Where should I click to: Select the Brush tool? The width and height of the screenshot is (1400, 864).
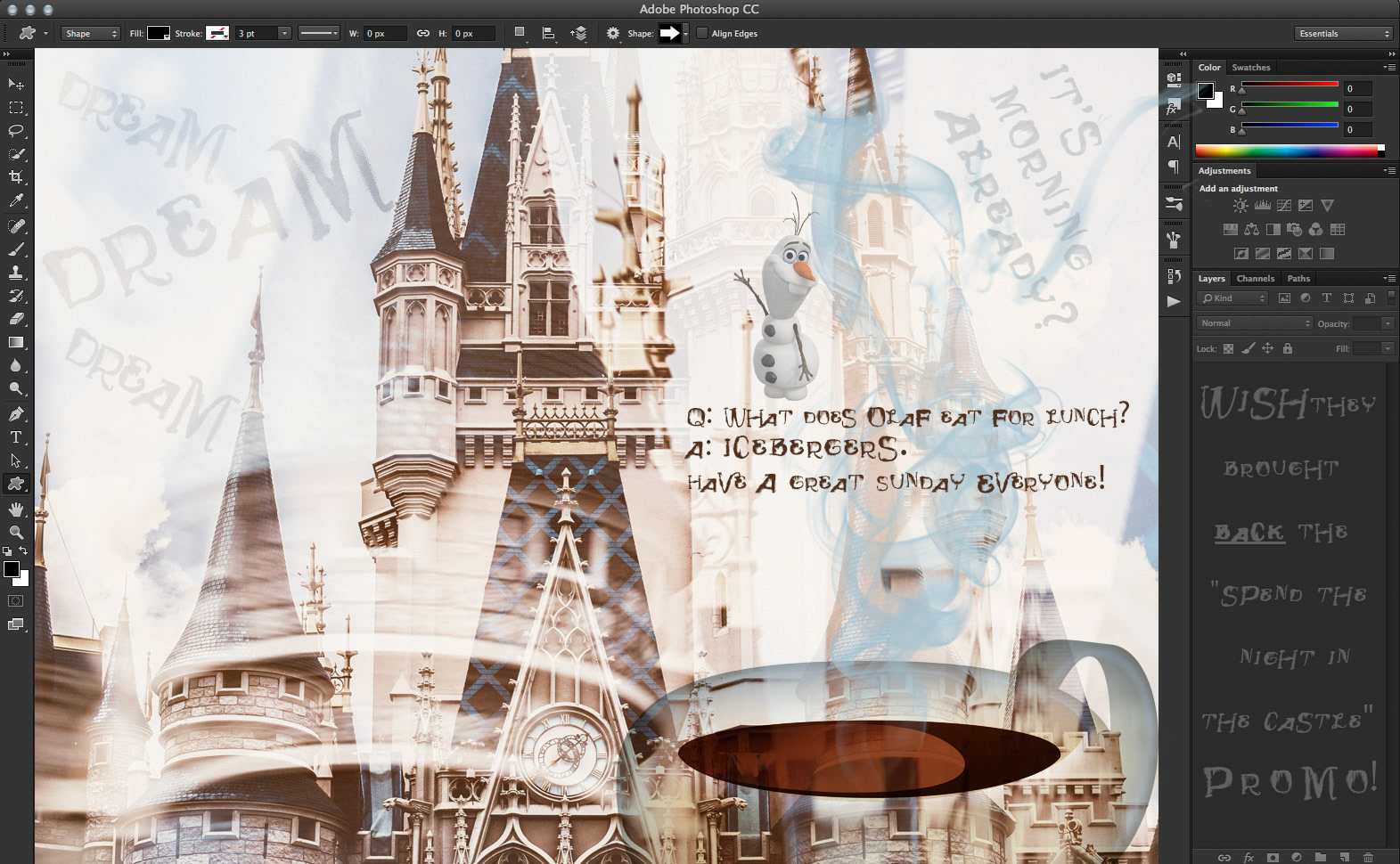[x=16, y=249]
